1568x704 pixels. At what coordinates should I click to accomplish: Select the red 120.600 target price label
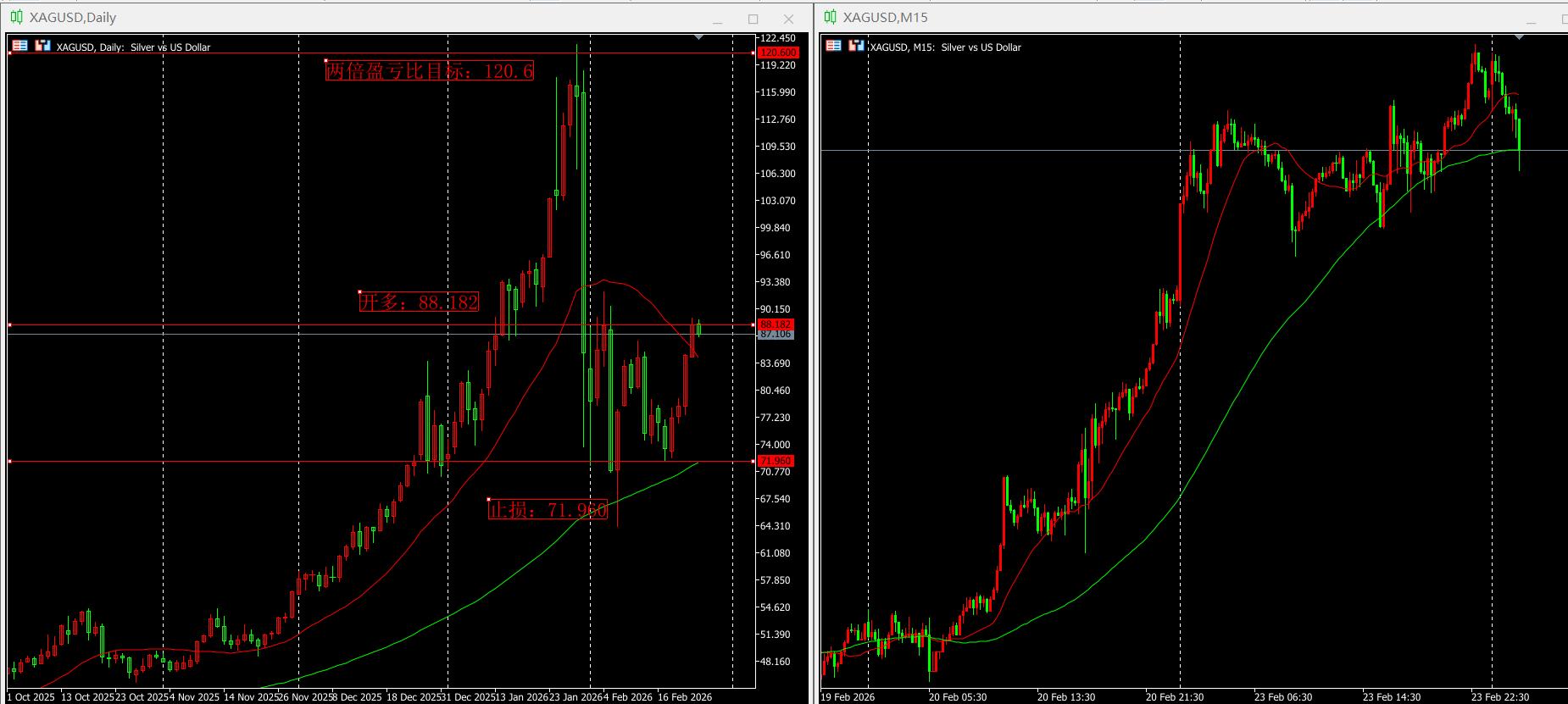tap(777, 53)
